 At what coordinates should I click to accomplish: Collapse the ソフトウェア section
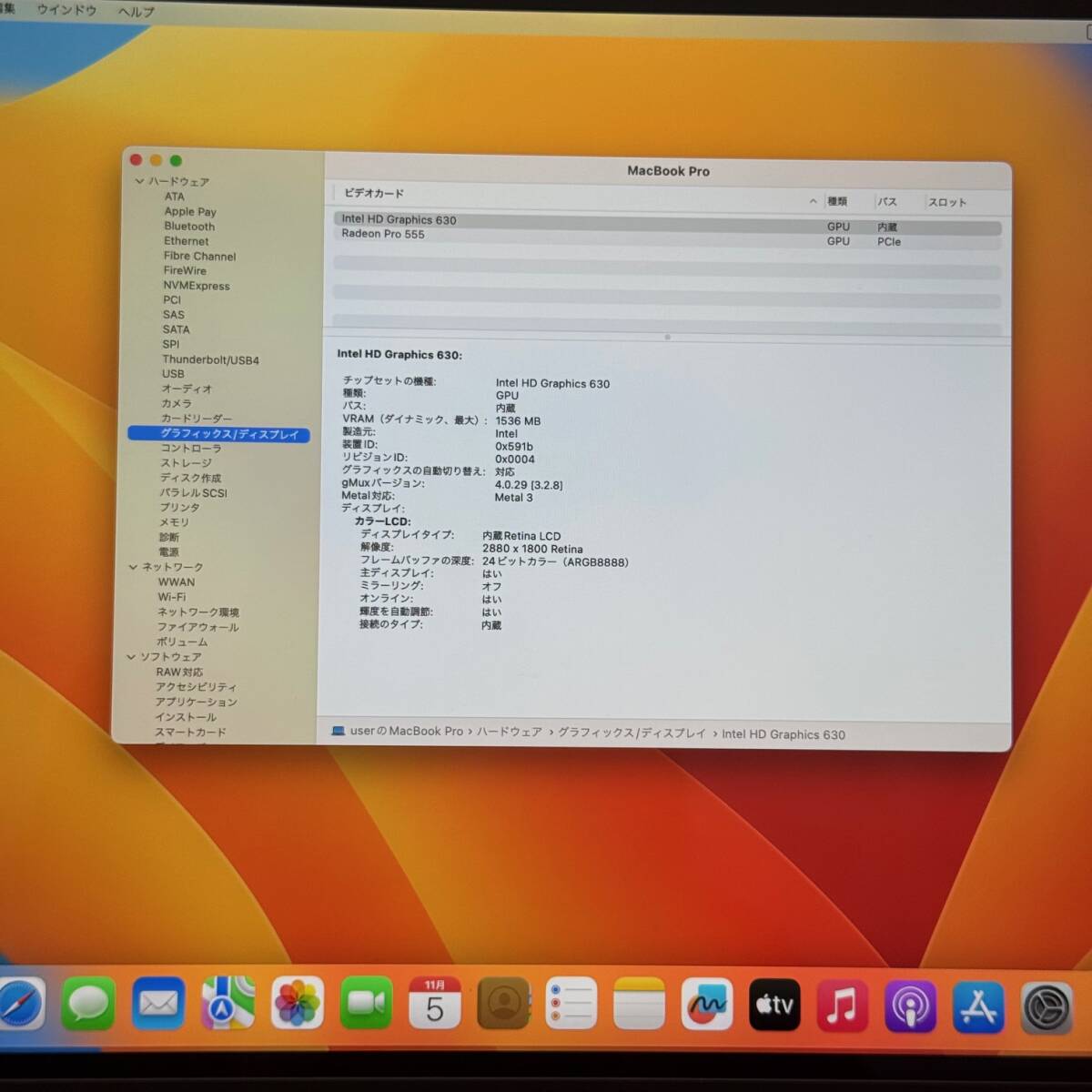[131, 656]
